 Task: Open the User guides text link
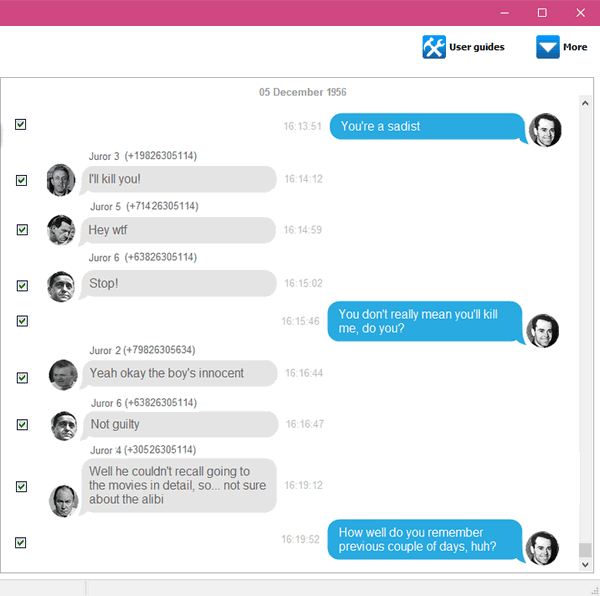[477, 47]
